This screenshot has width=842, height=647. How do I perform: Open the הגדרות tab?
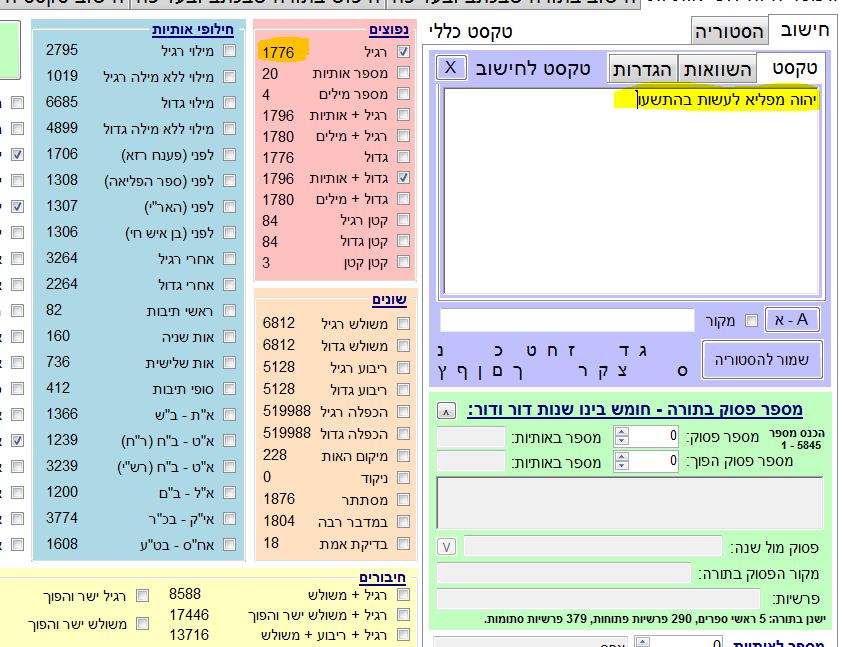[642, 68]
